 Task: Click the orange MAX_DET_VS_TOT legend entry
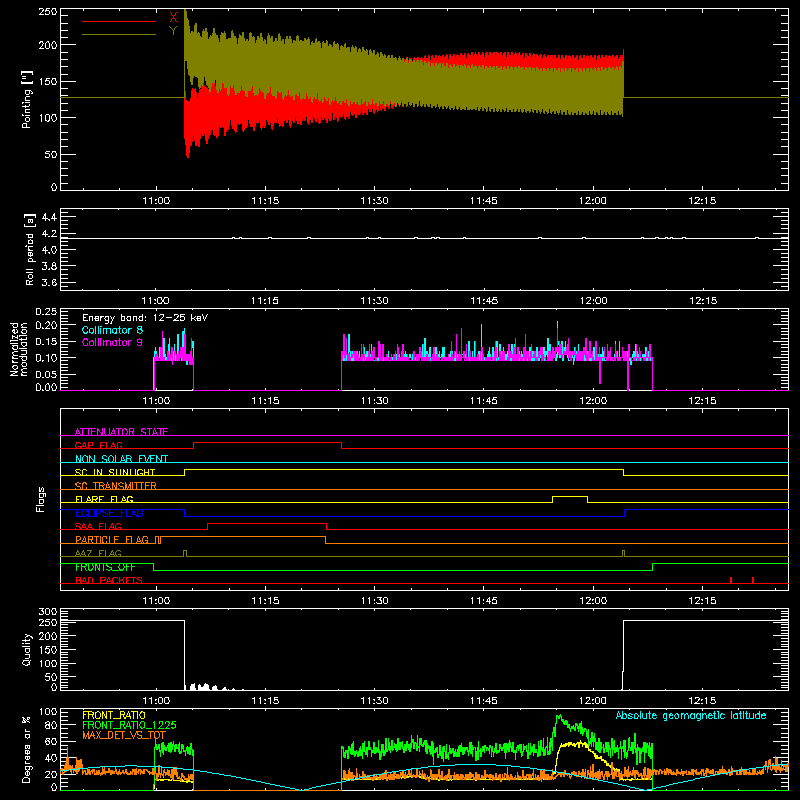[x=124, y=735]
